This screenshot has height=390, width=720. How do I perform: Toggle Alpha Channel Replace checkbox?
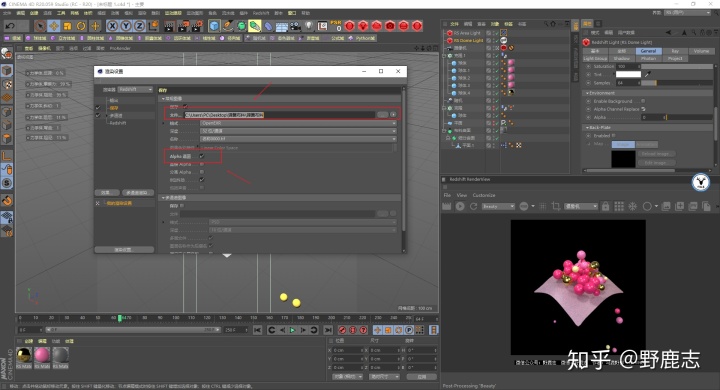[643, 109]
